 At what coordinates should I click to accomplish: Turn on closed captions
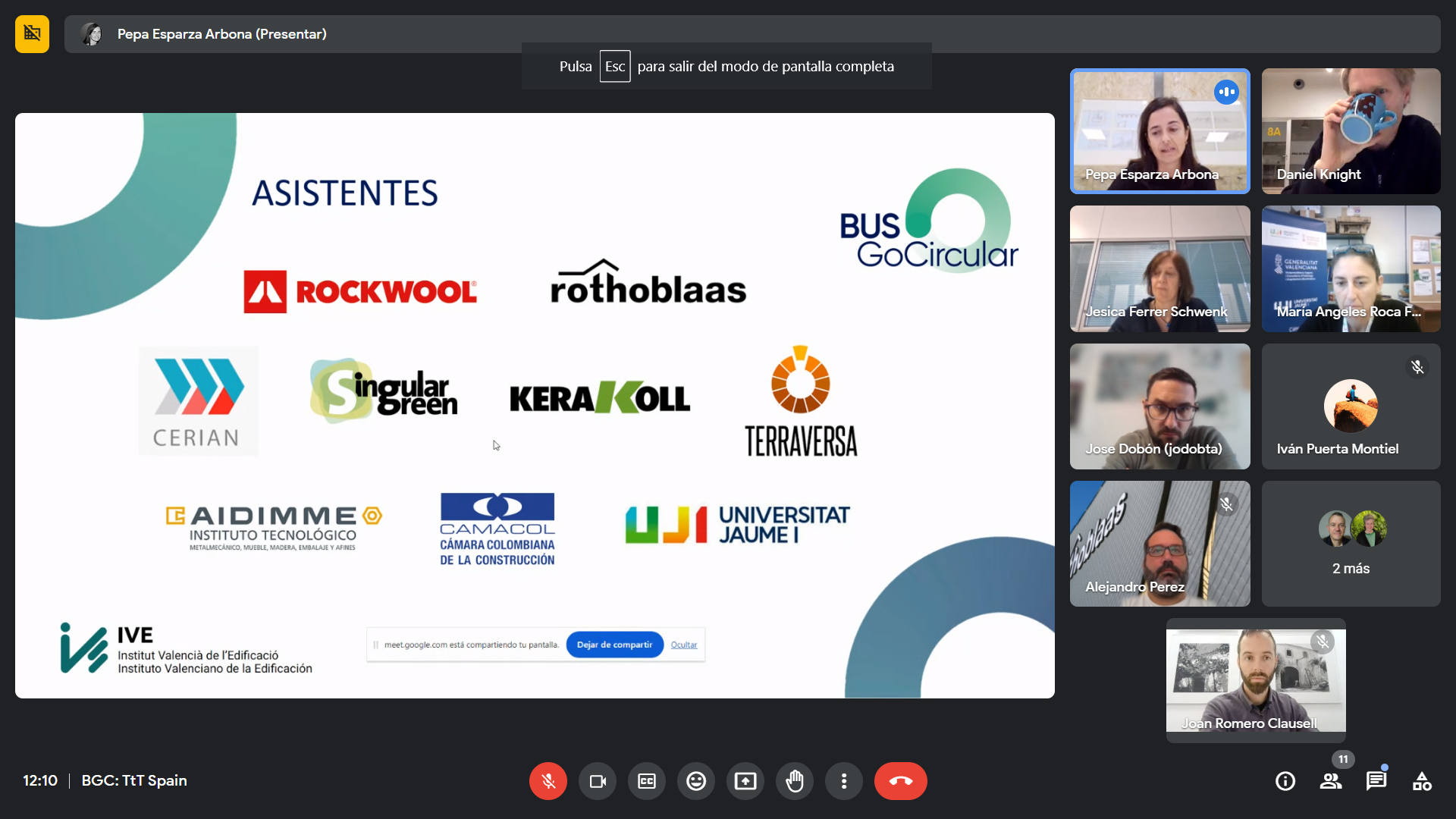point(647,781)
